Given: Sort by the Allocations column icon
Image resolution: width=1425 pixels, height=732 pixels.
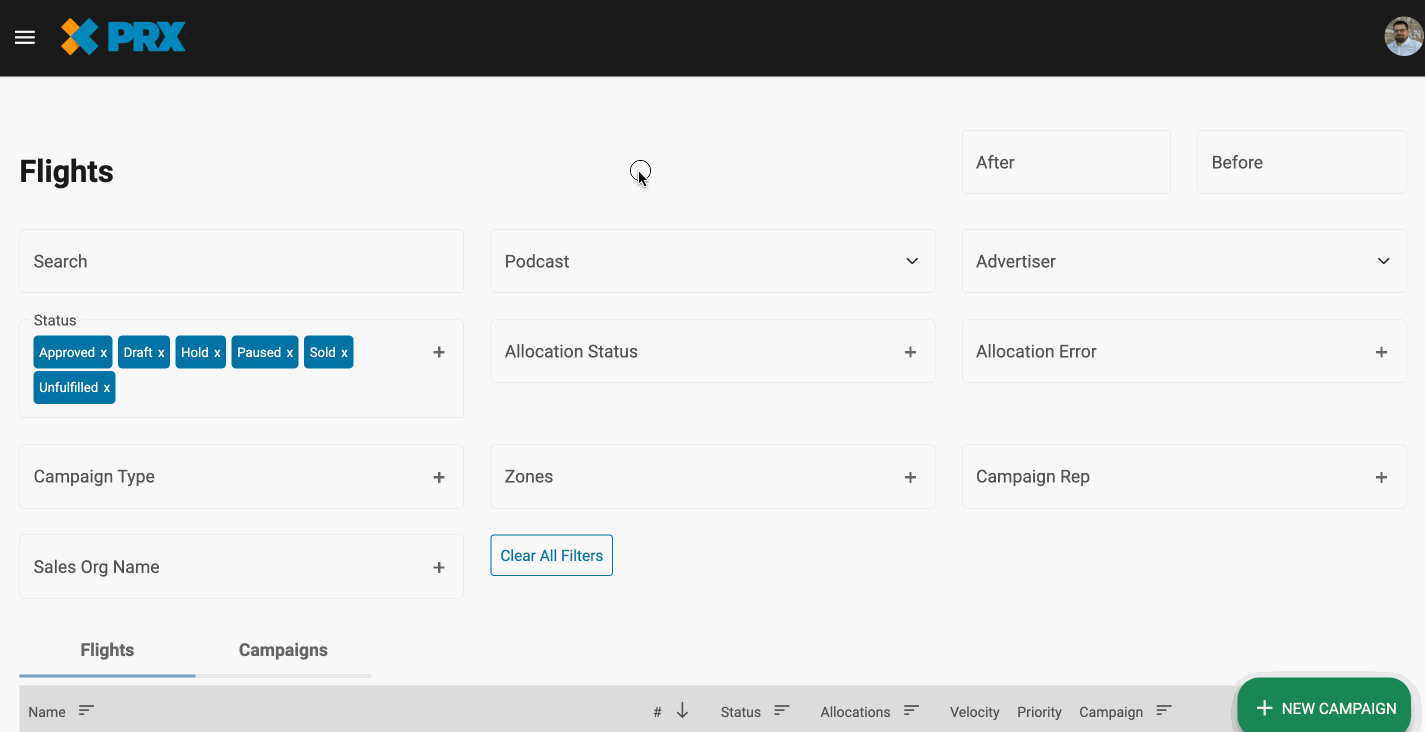Looking at the screenshot, I should [911, 710].
